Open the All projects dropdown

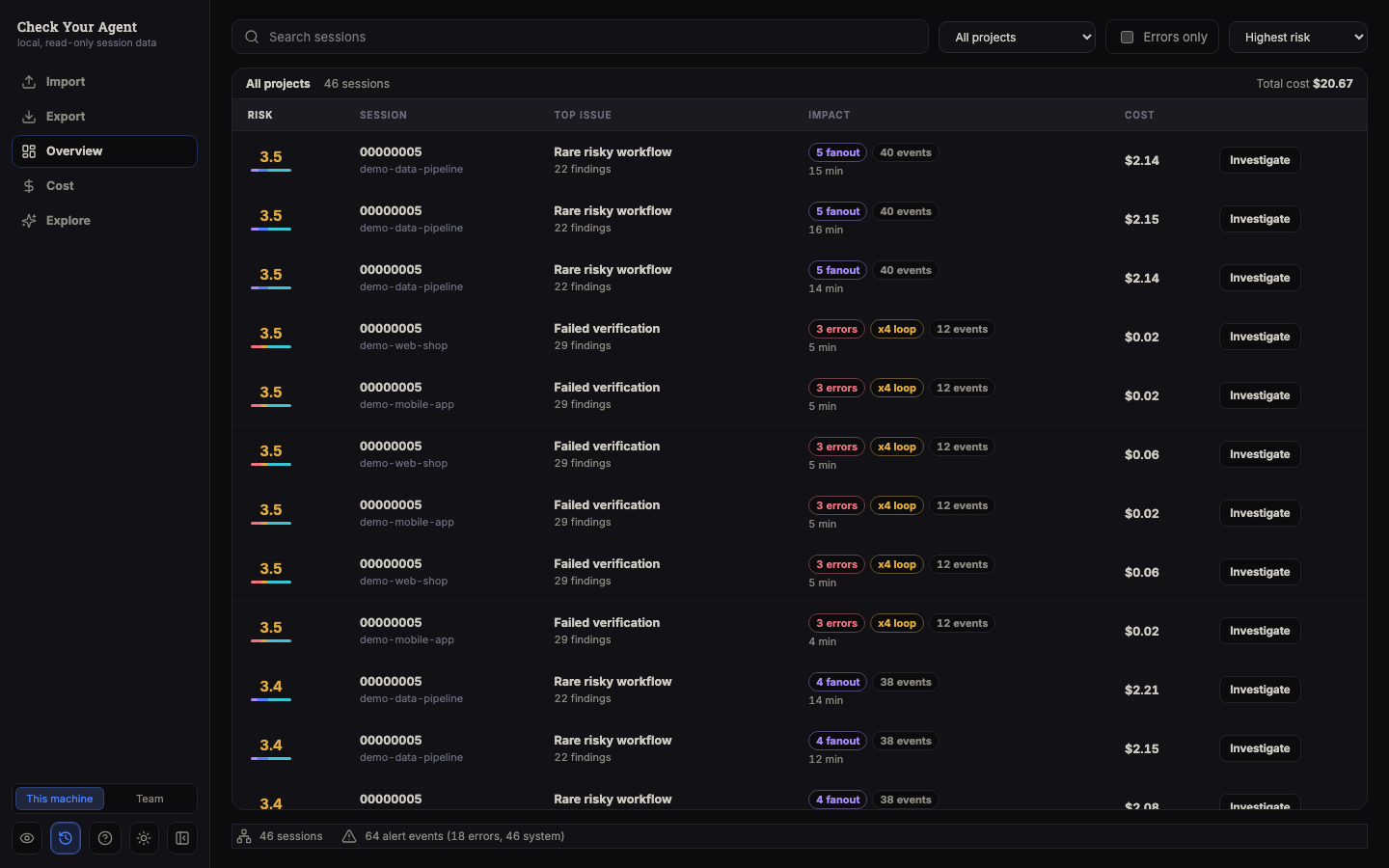(1017, 38)
